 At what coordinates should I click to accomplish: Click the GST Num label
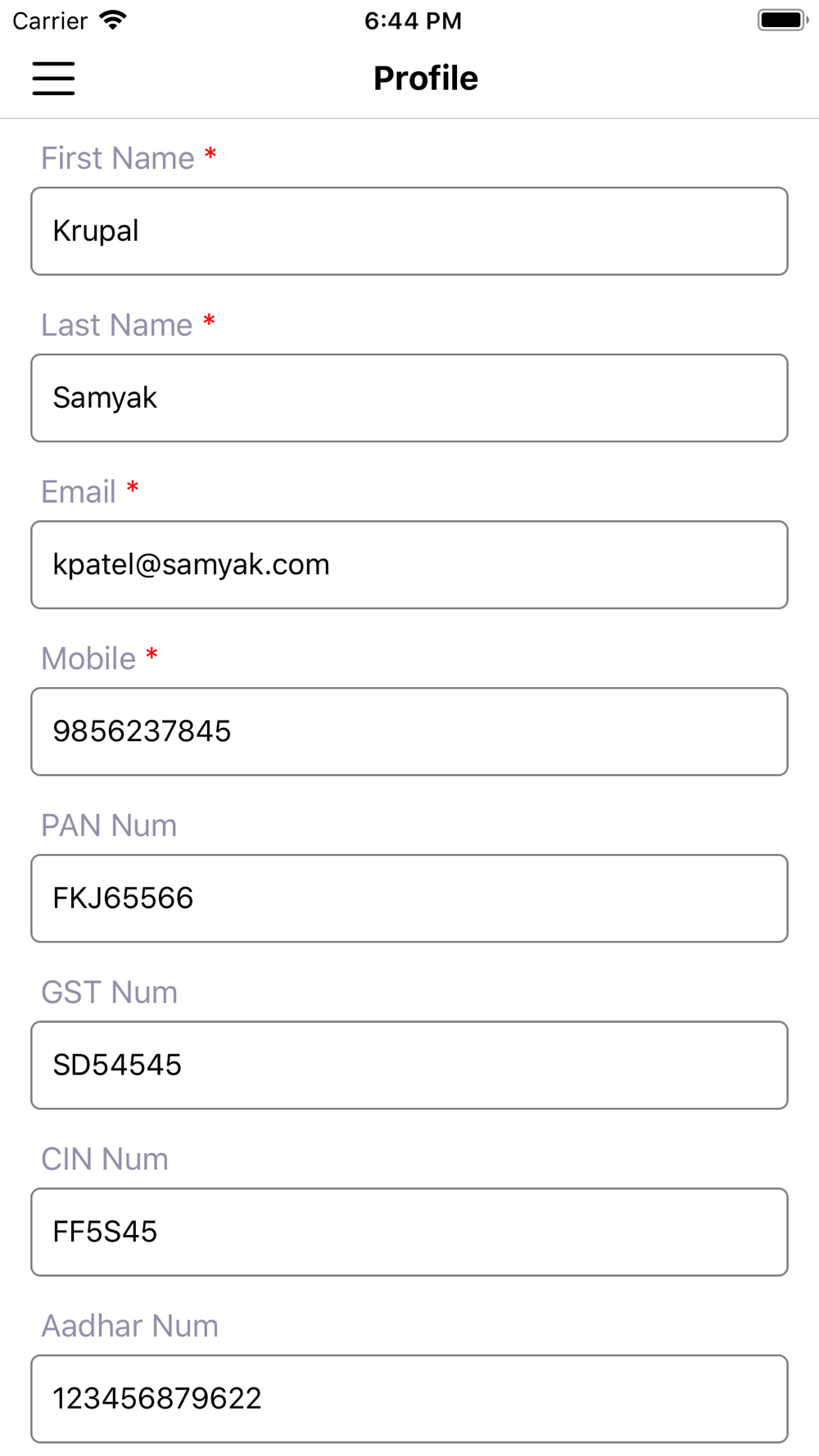click(109, 993)
